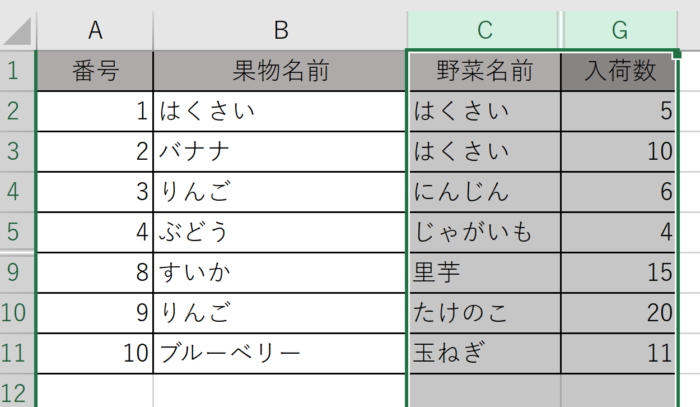Click the column G header
This screenshot has width=700, height=407.
pyautogui.click(x=619, y=29)
